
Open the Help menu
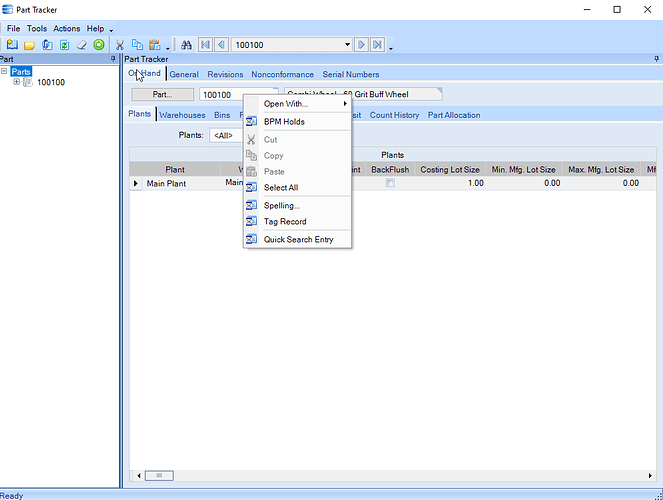(95, 28)
